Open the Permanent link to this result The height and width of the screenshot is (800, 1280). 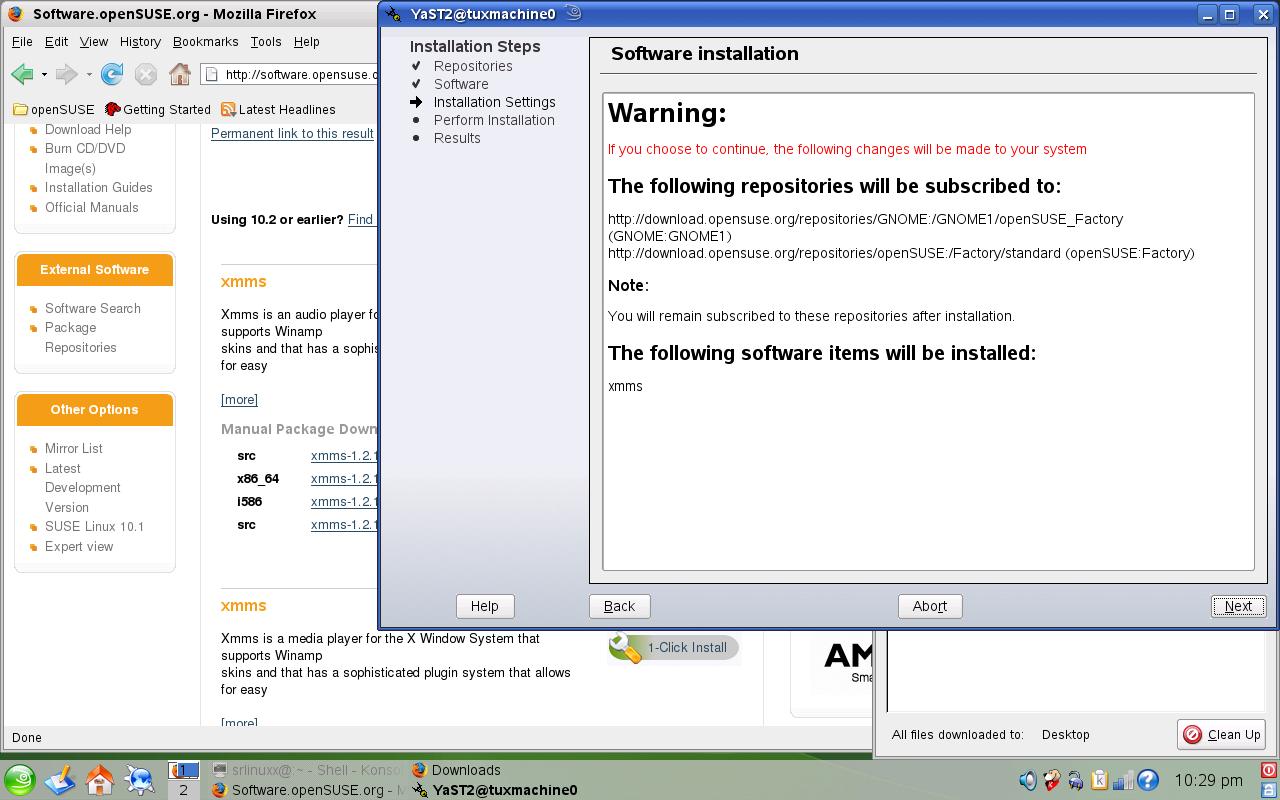coord(292,133)
